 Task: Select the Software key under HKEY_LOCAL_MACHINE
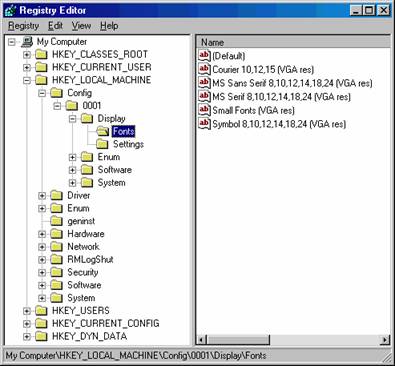click(84, 285)
